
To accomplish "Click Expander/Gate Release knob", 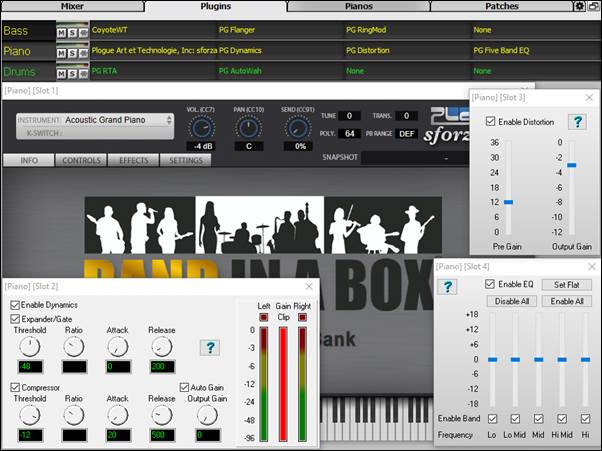I will [x=162, y=347].
